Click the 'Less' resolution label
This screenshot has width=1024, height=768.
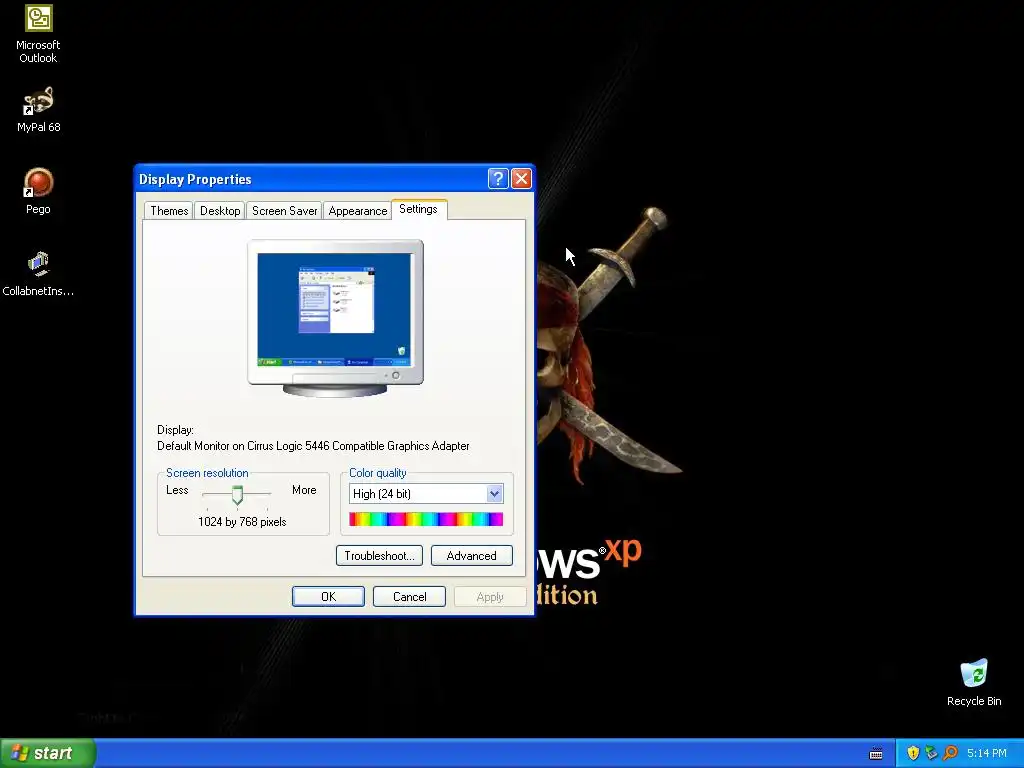(x=177, y=490)
